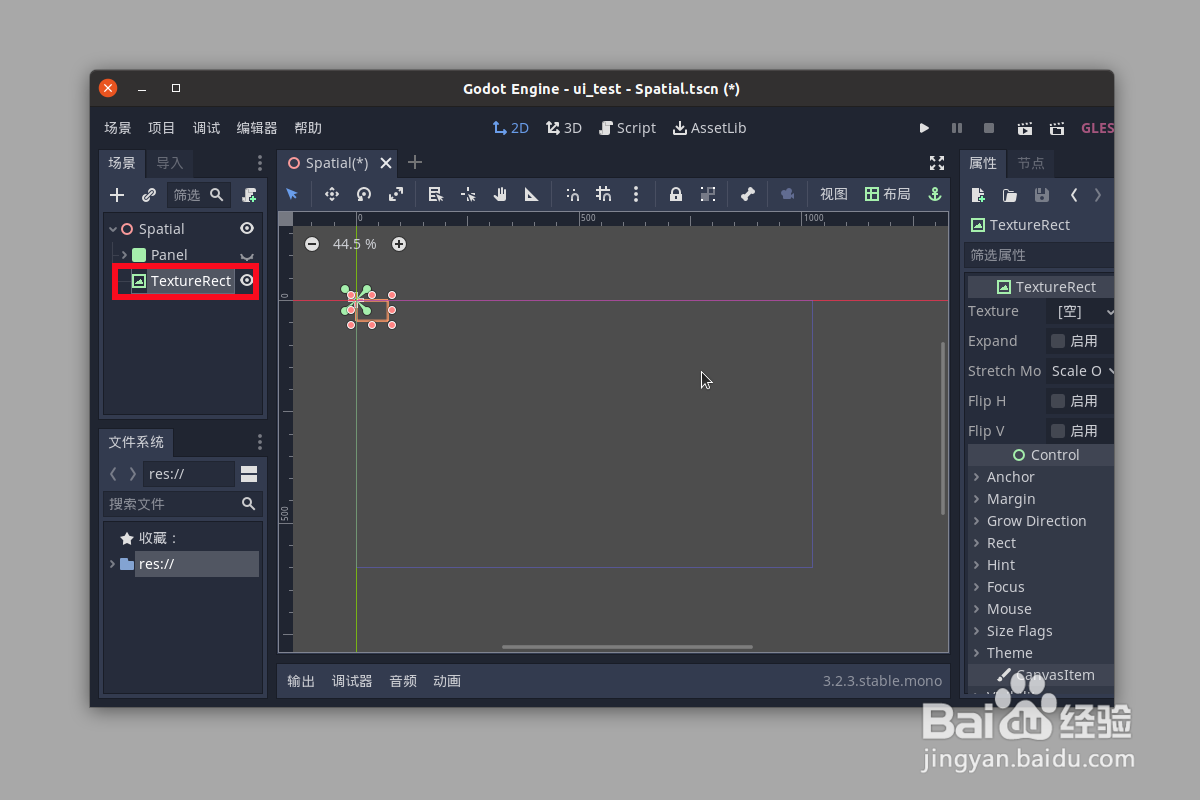Switch to the 2D workspace
Image resolution: width=1200 pixels, height=800 pixels.
[x=511, y=128]
